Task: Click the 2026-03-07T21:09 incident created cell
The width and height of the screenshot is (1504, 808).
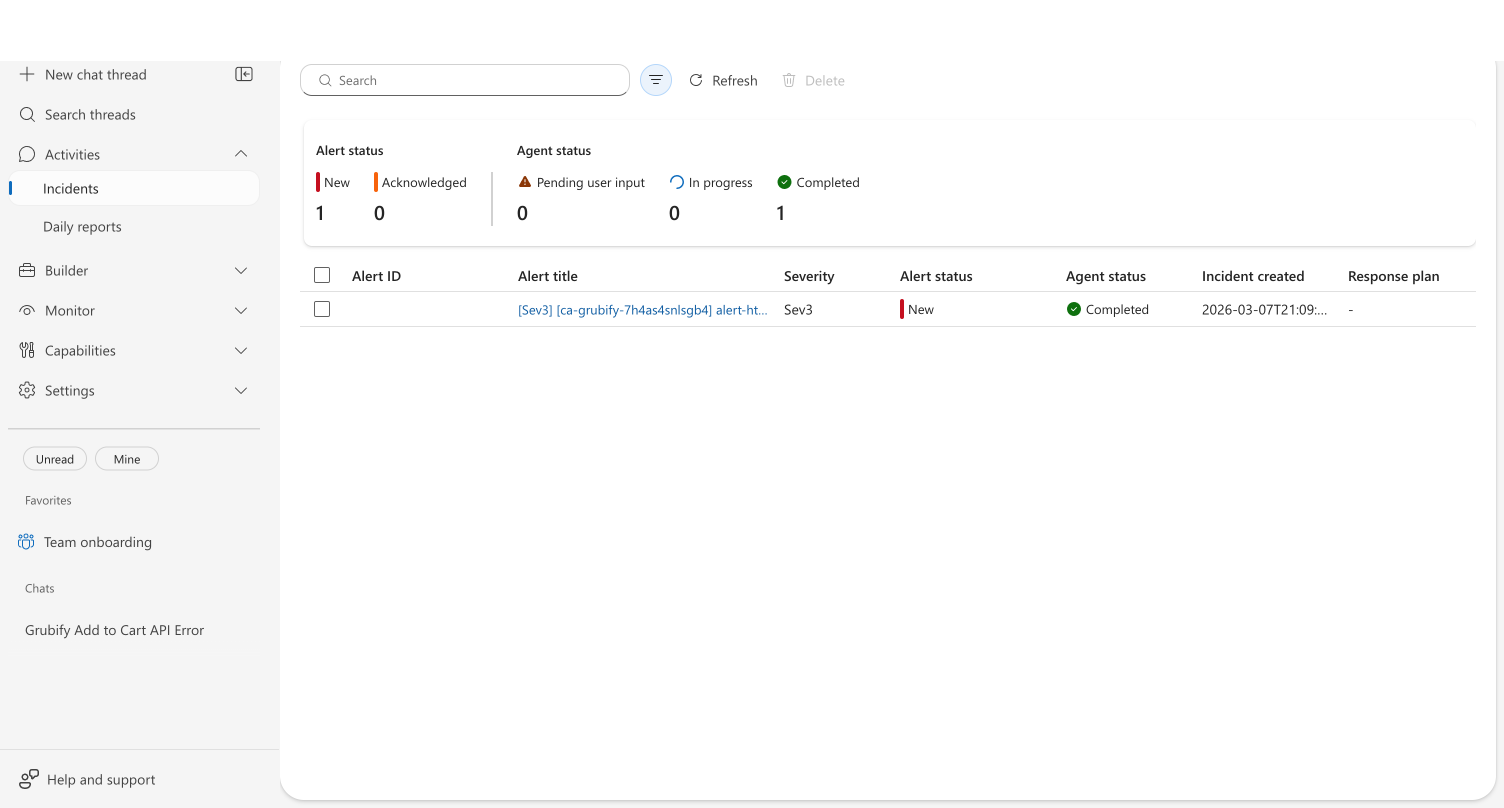Action: [x=1265, y=310]
